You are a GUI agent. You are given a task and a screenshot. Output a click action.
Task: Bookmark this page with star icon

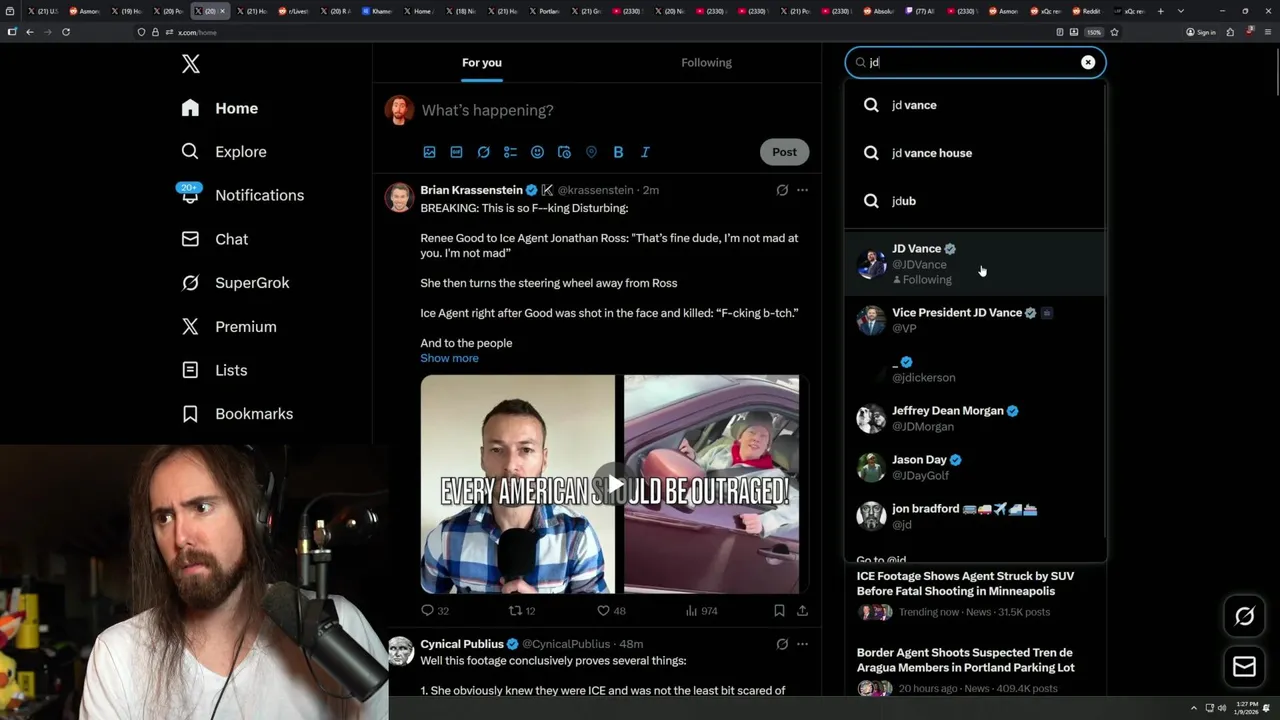tap(1114, 32)
